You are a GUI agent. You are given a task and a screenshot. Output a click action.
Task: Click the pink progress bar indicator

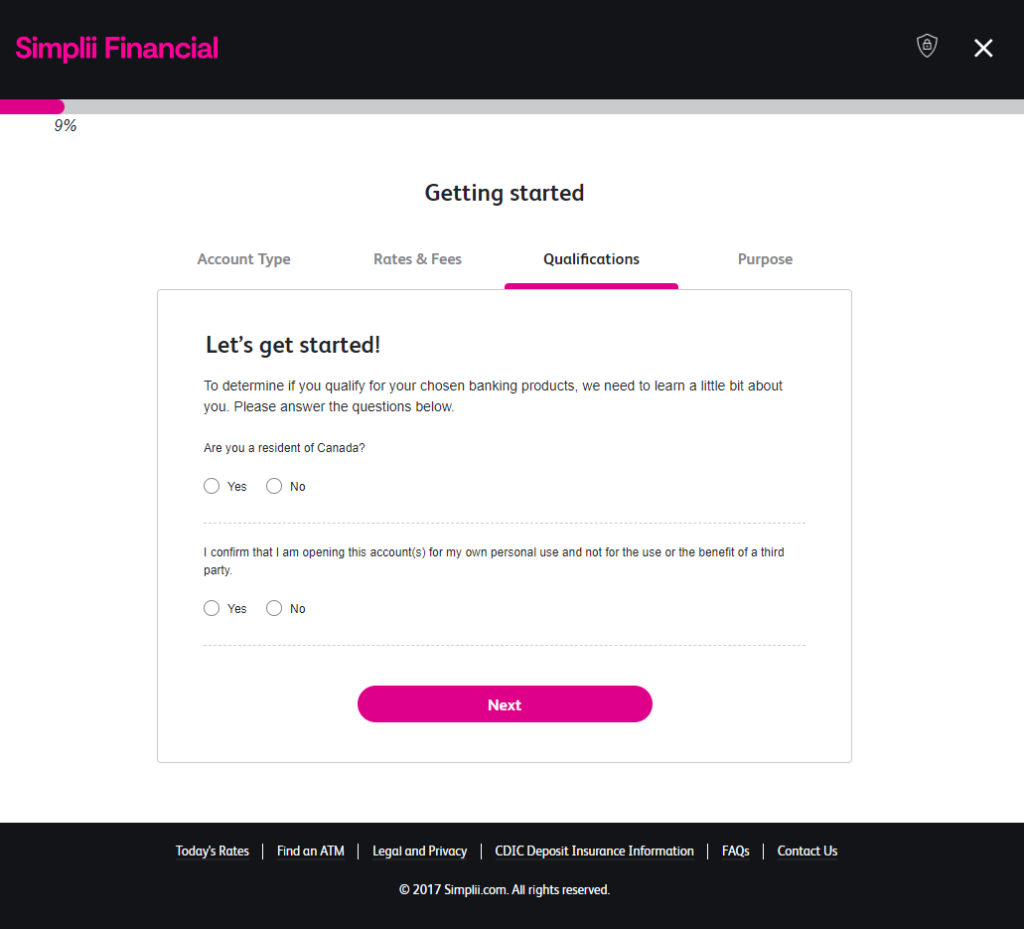pos(32,107)
